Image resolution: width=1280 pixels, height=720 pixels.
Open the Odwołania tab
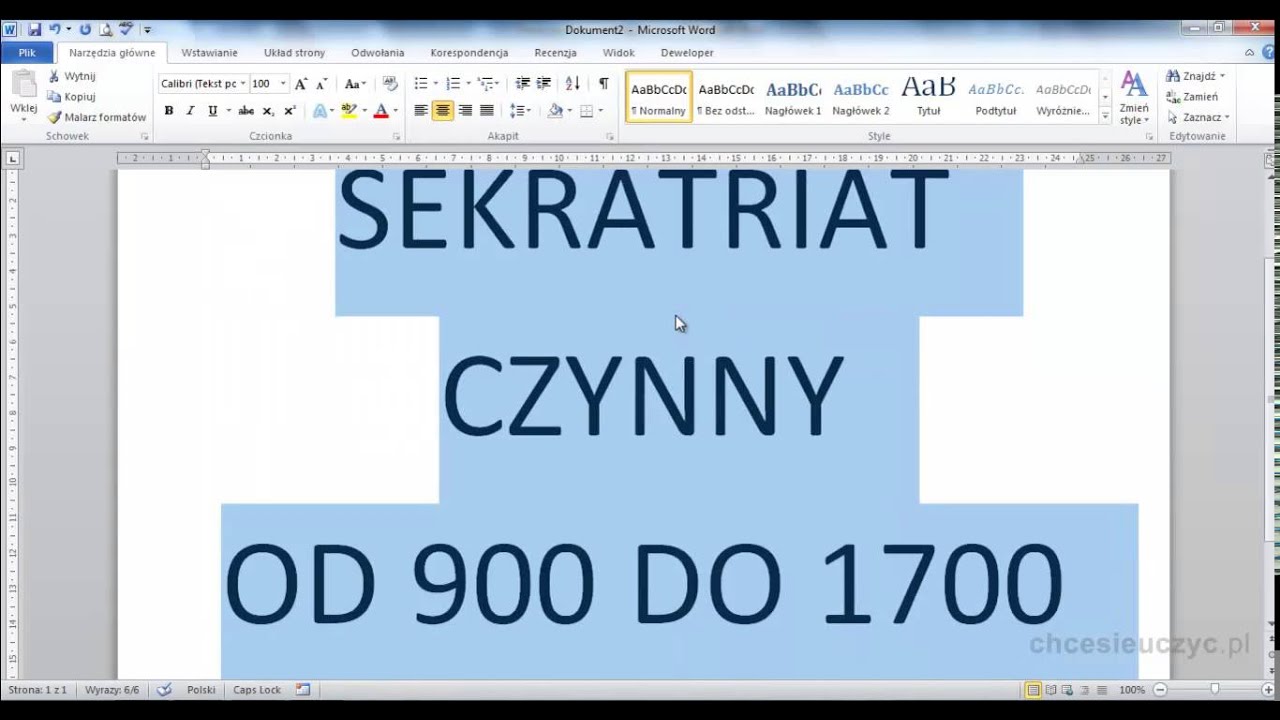[377, 52]
